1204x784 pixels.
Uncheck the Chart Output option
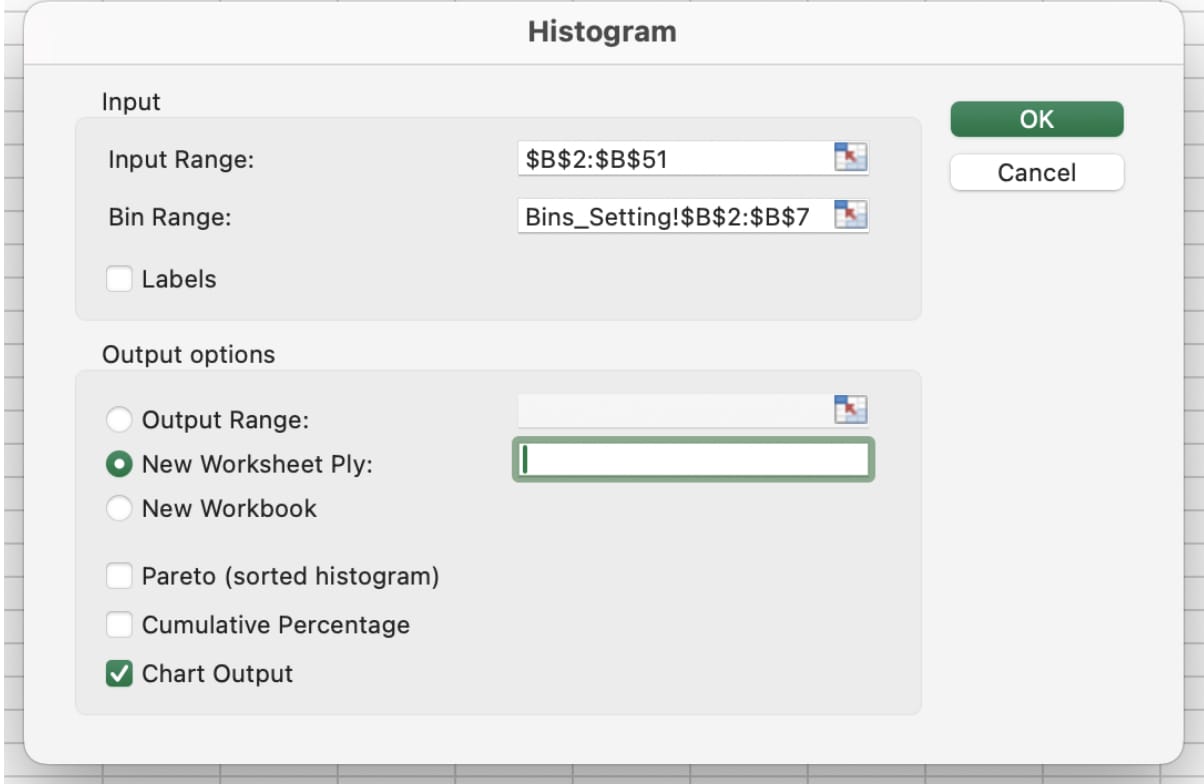point(119,673)
